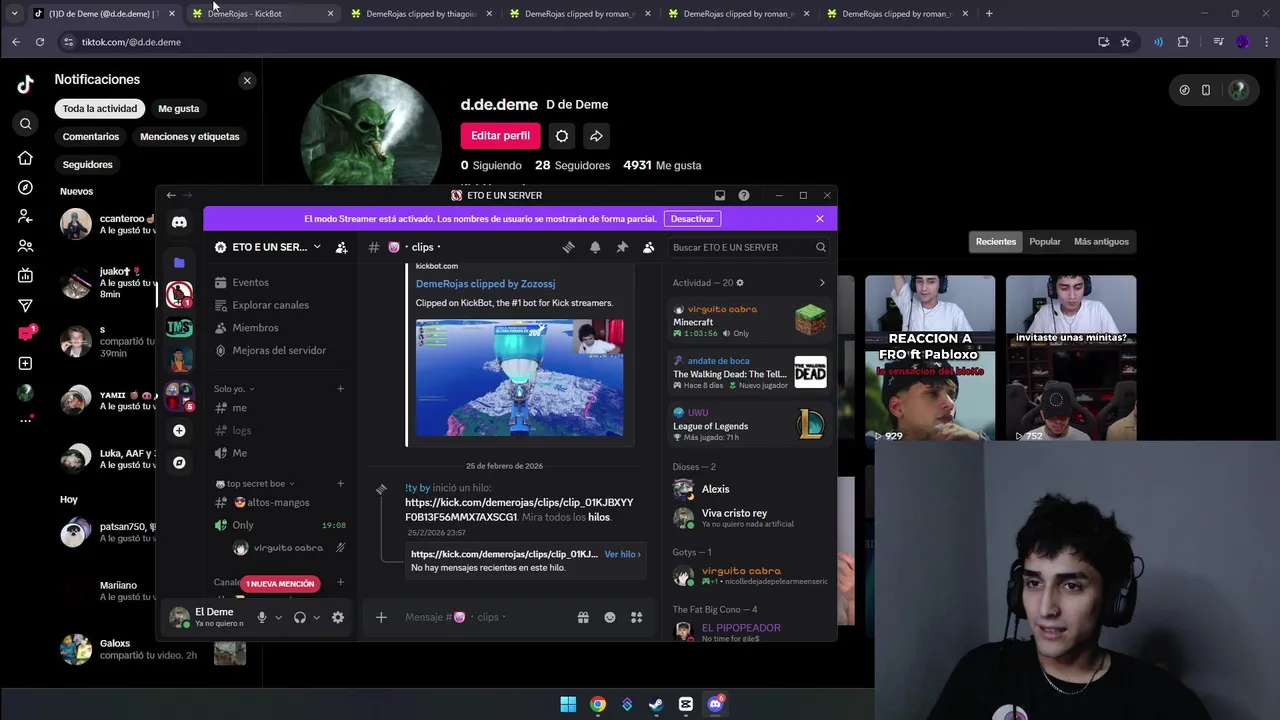Viewport: 1280px width, 720px height.
Task: Open the emoji picker in Discord
Action: click(610, 618)
